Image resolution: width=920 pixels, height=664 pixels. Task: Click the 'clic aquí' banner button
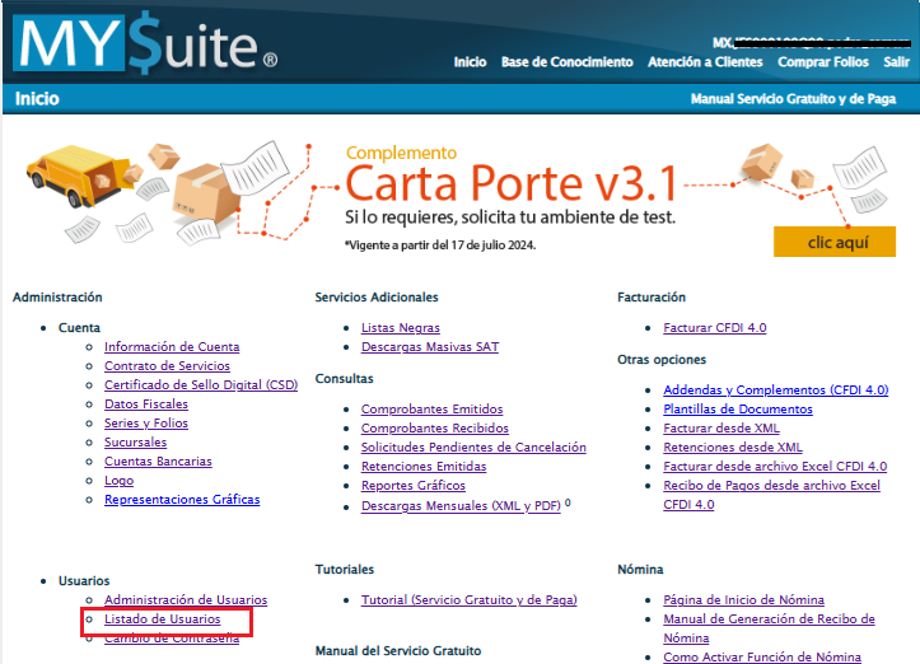pyautogui.click(x=834, y=242)
